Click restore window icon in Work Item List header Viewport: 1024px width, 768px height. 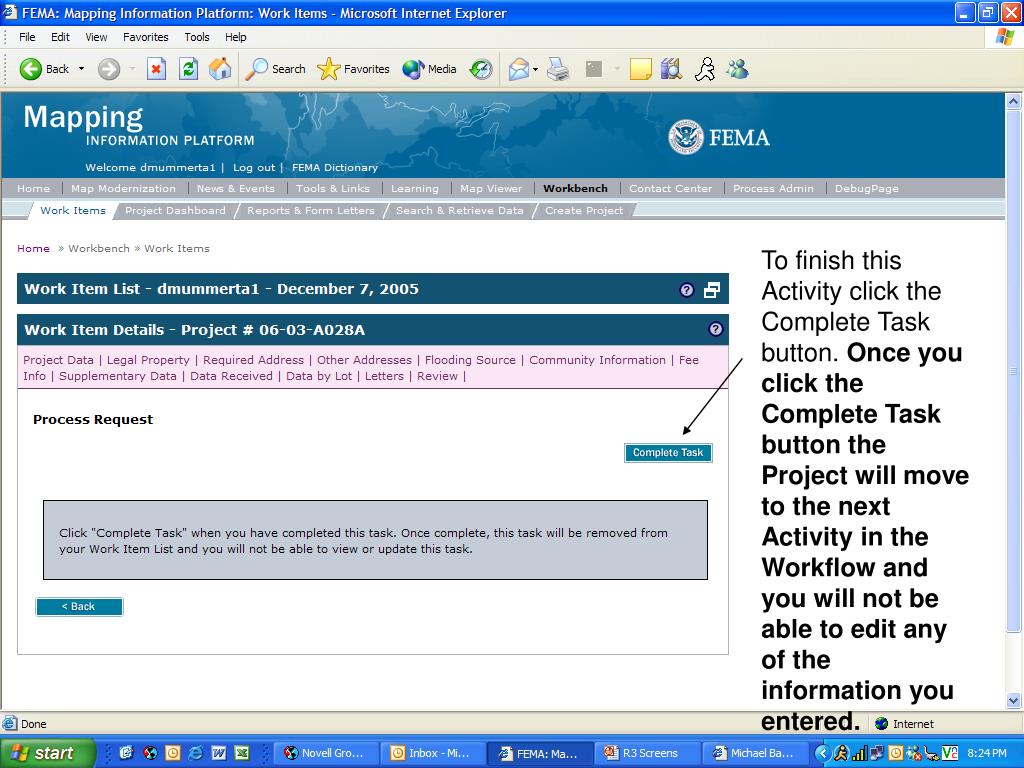pos(712,290)
